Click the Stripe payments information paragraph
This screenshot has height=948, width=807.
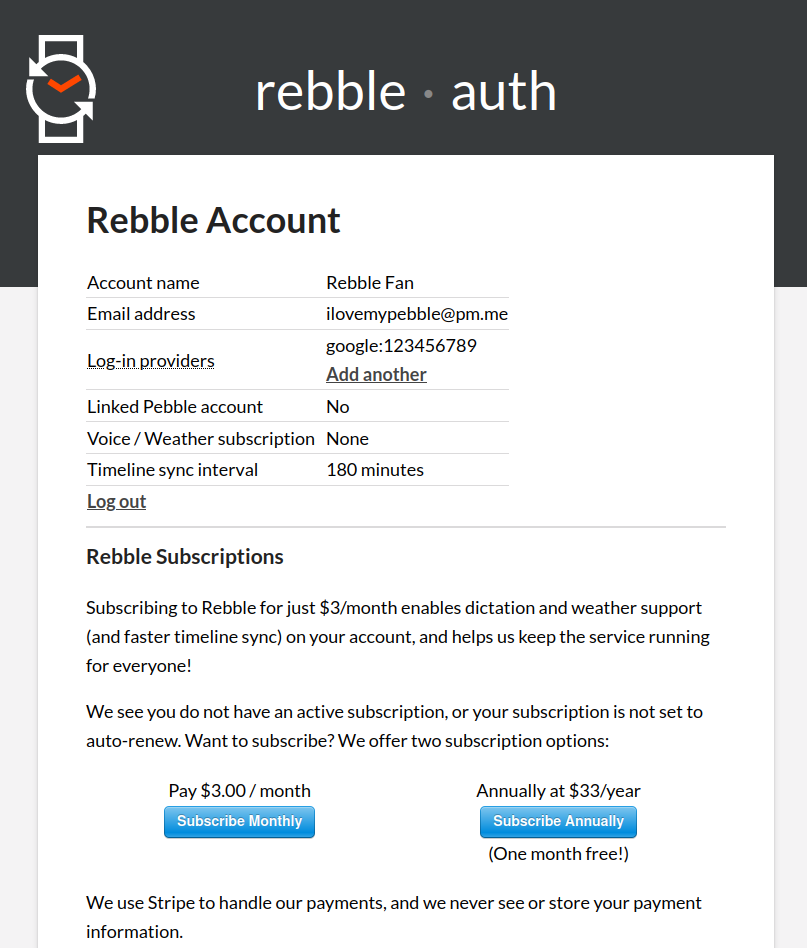click(x=394, y=917)
